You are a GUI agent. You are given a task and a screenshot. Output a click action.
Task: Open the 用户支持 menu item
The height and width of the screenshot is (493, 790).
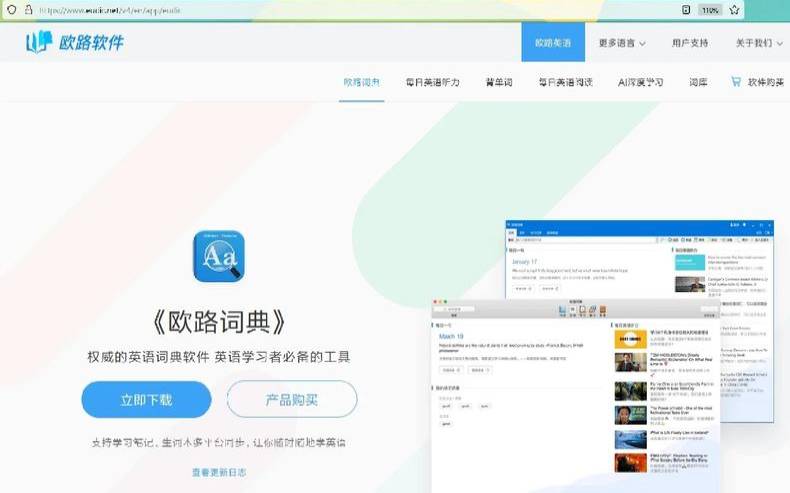click(690, 43)
